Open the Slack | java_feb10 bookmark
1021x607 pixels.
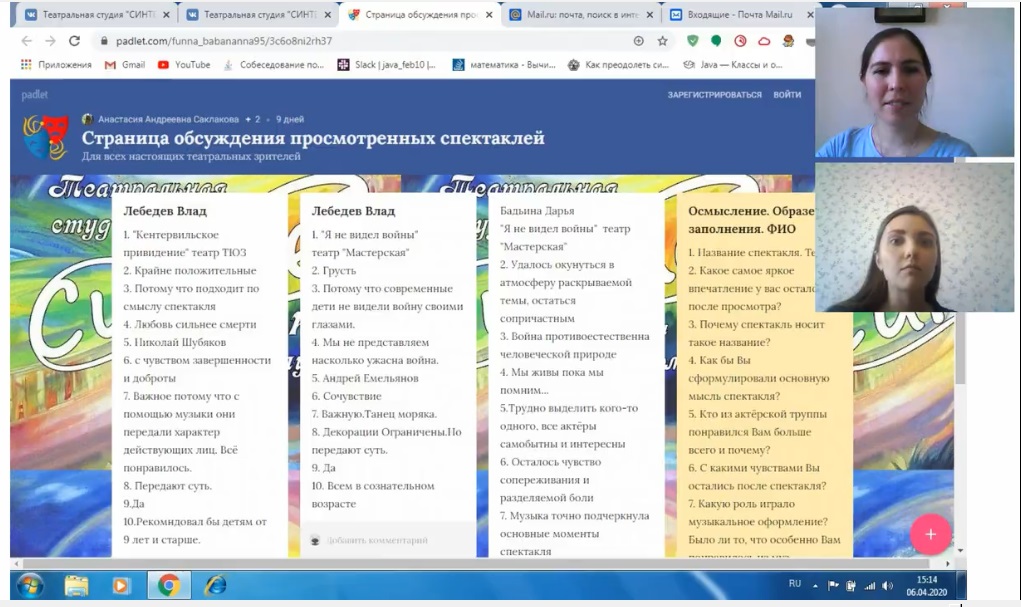pos(387,64)
